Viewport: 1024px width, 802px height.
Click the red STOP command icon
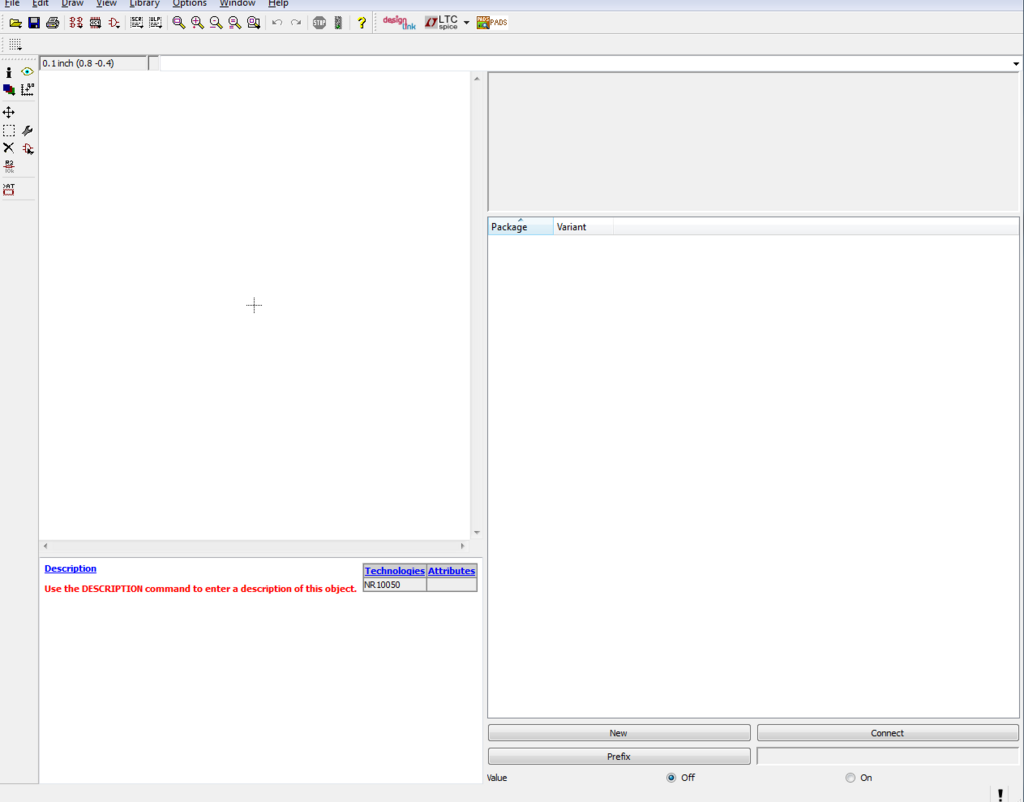pos(319,23)
